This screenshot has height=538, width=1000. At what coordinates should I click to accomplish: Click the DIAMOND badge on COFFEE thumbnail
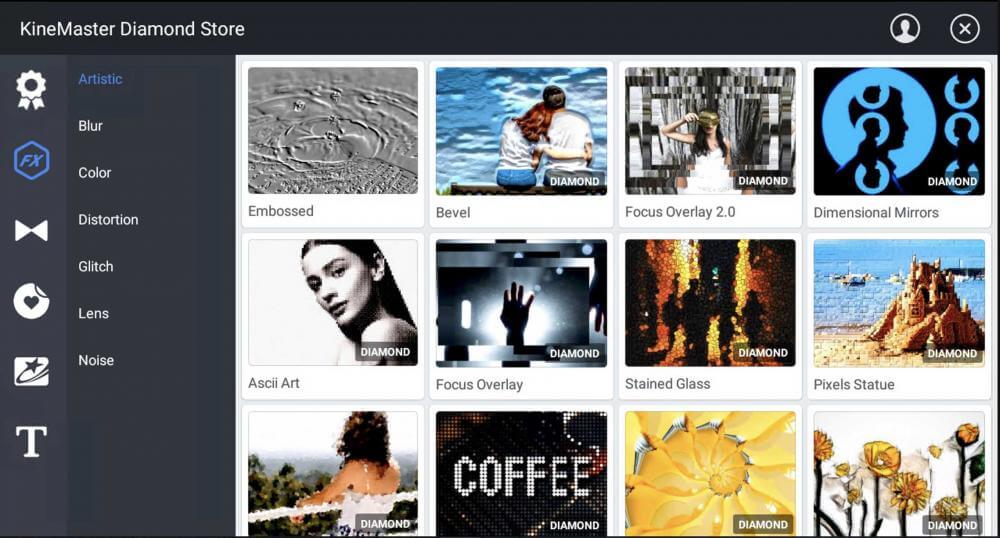[x=574, y=525]
